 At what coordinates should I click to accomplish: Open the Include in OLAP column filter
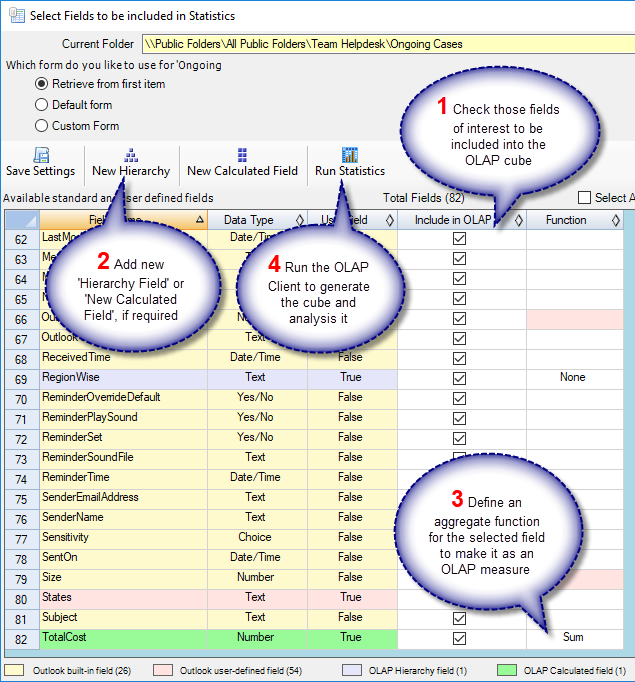[x=518, y=220]
